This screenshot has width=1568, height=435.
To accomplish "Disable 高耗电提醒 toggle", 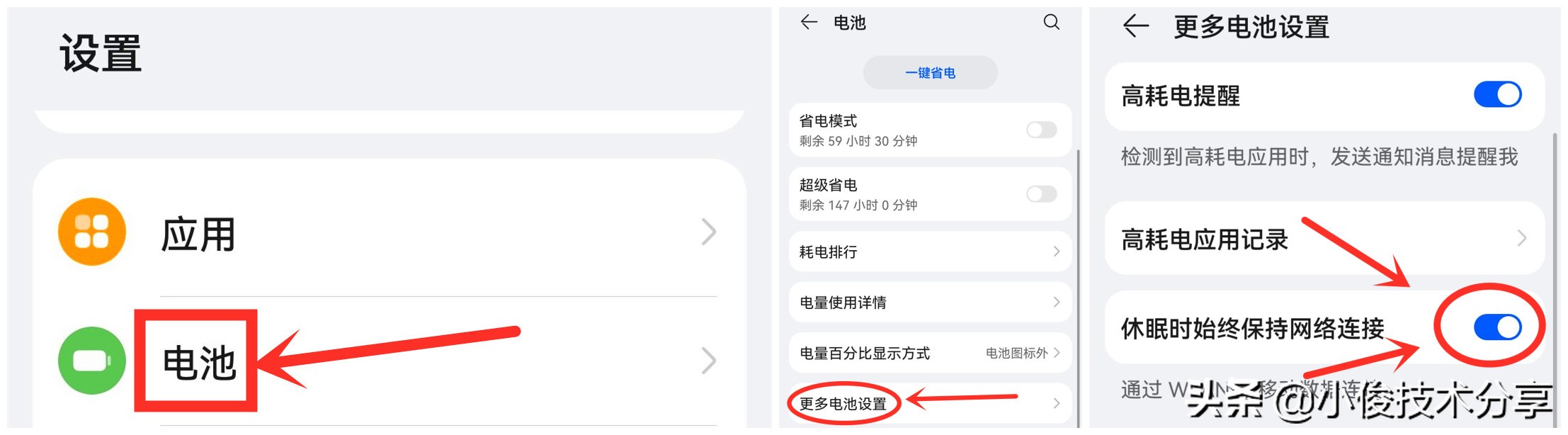I will [x=1498, y=94].
